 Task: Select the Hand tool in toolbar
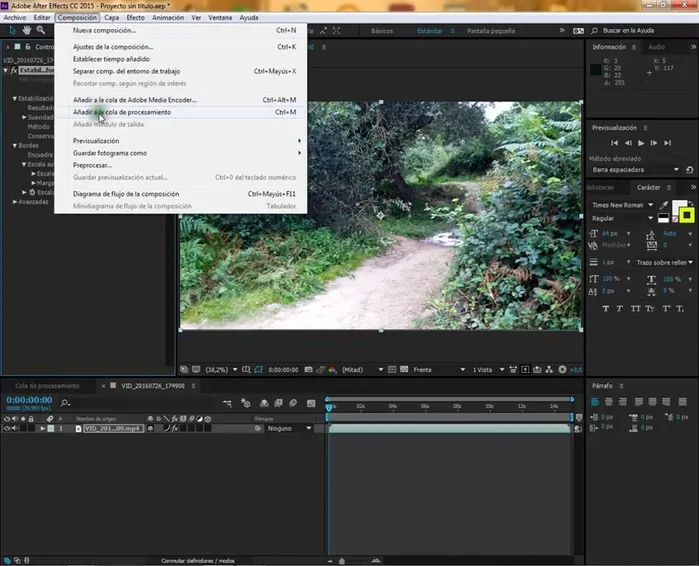27,30
